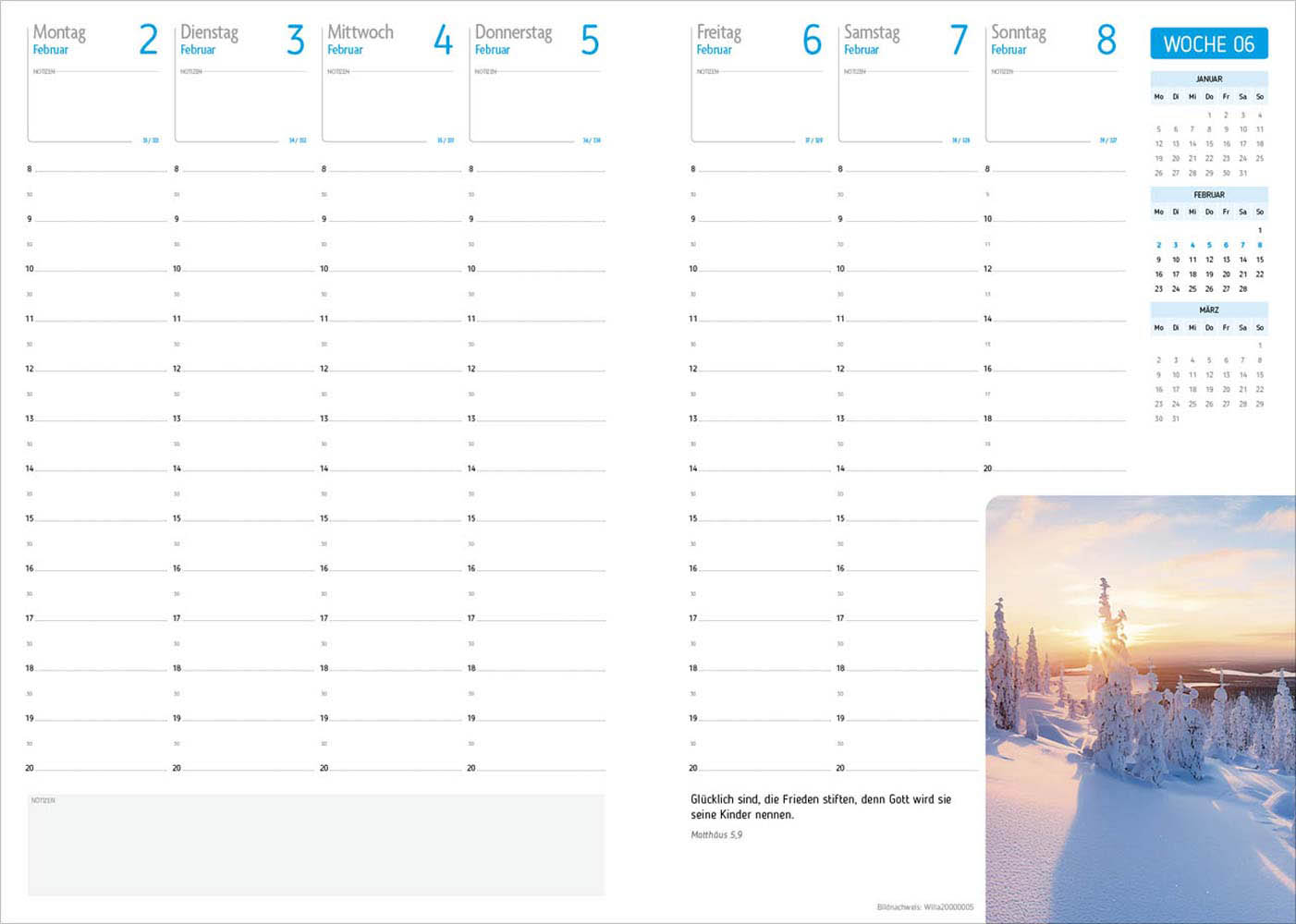Click the Notizen box under Montag

(94, 106)
